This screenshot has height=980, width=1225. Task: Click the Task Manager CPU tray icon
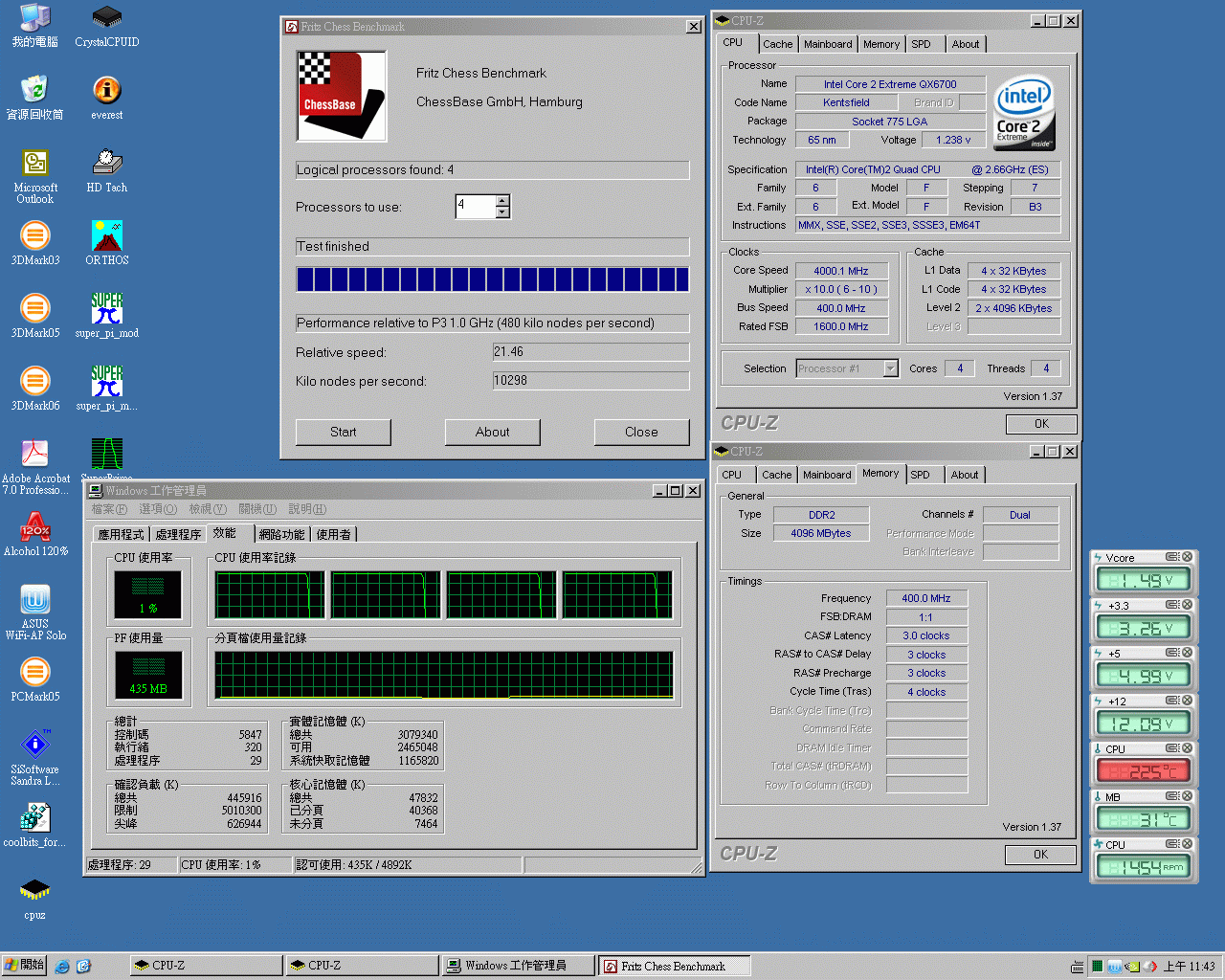pyautogui.click(x=1097, y=967)
